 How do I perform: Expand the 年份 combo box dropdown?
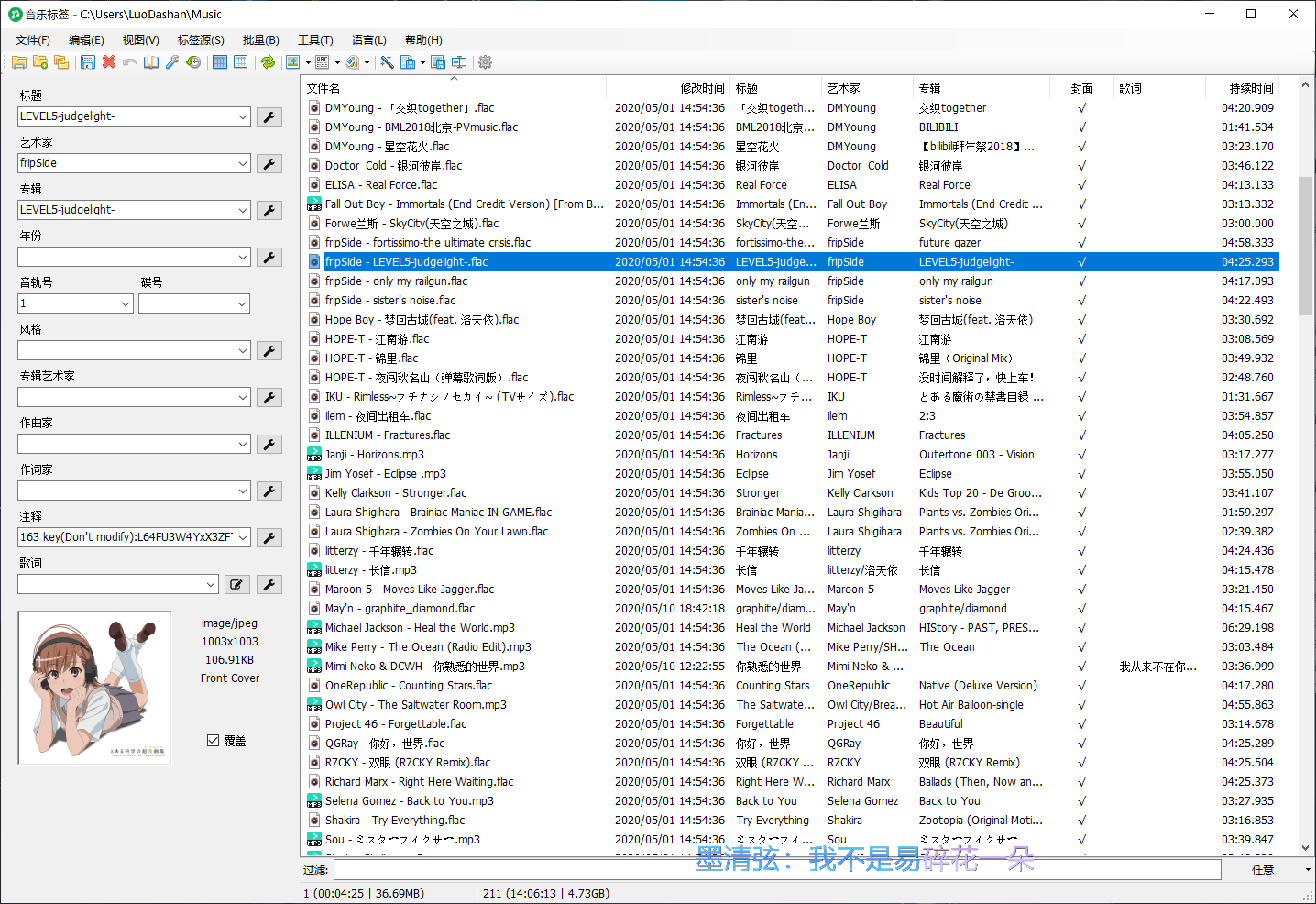tap(242, 257)
